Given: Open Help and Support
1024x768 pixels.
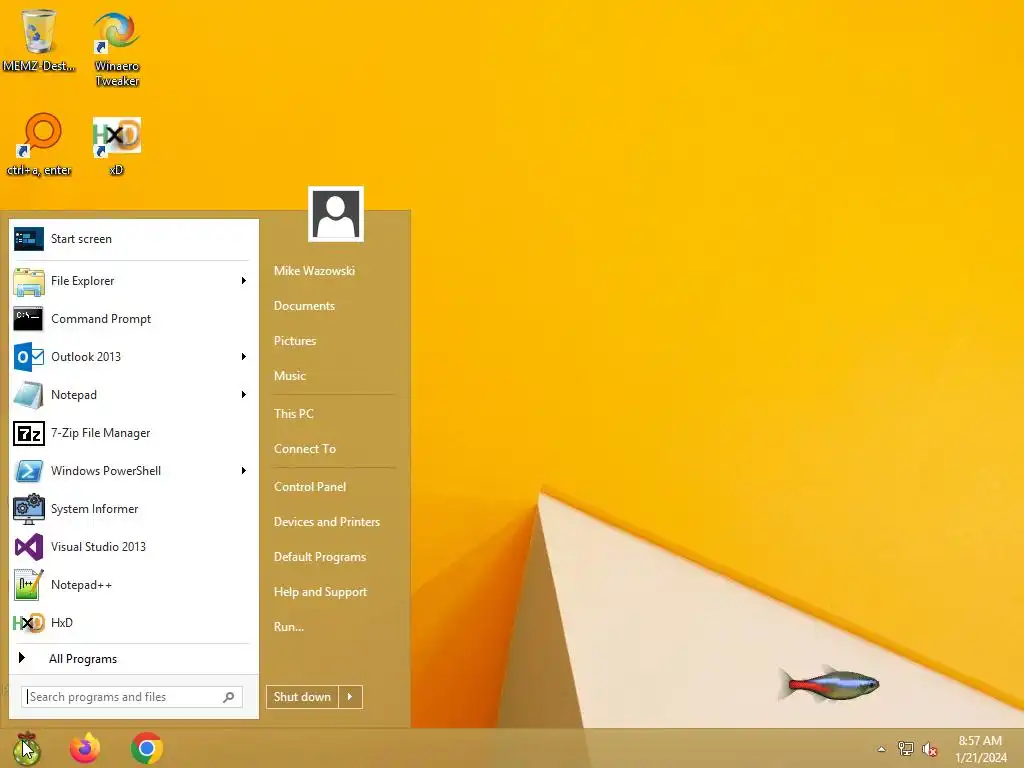Looking at the screenshot, I should (x=320, y=592).
